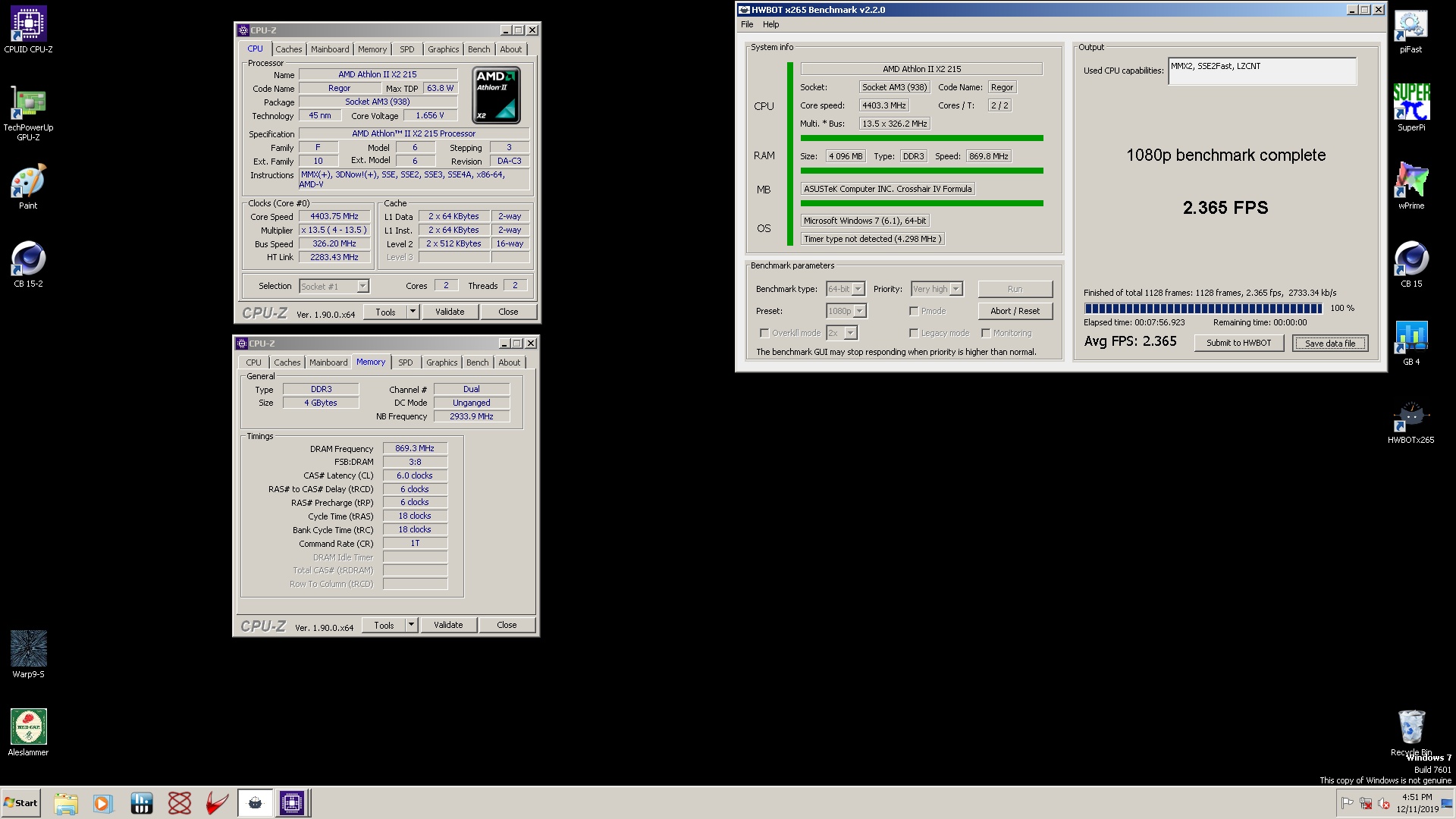The image size is (1456, 819).
Task: Expand Tools arrow in upper CPU-Z window
Action: (x=413, y=312)
